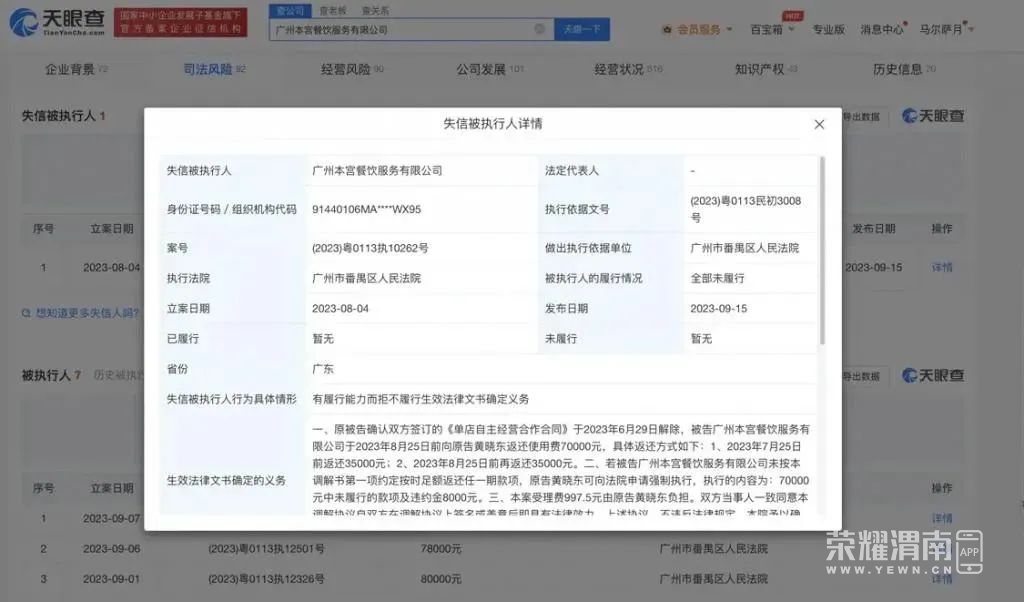Click 执行法院 value 广州市番禺区人民法院
This screenshot has height=602, width=1024.
(x=366, y=278)
